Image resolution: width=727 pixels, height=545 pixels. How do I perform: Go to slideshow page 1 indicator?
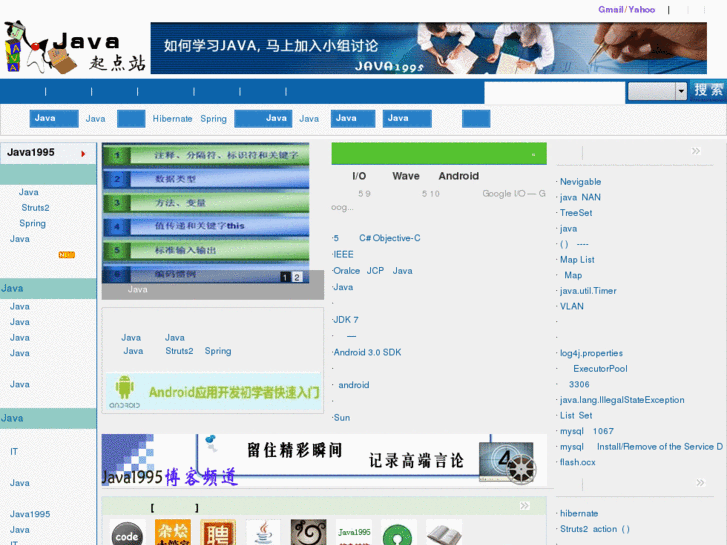coord(286,277)
